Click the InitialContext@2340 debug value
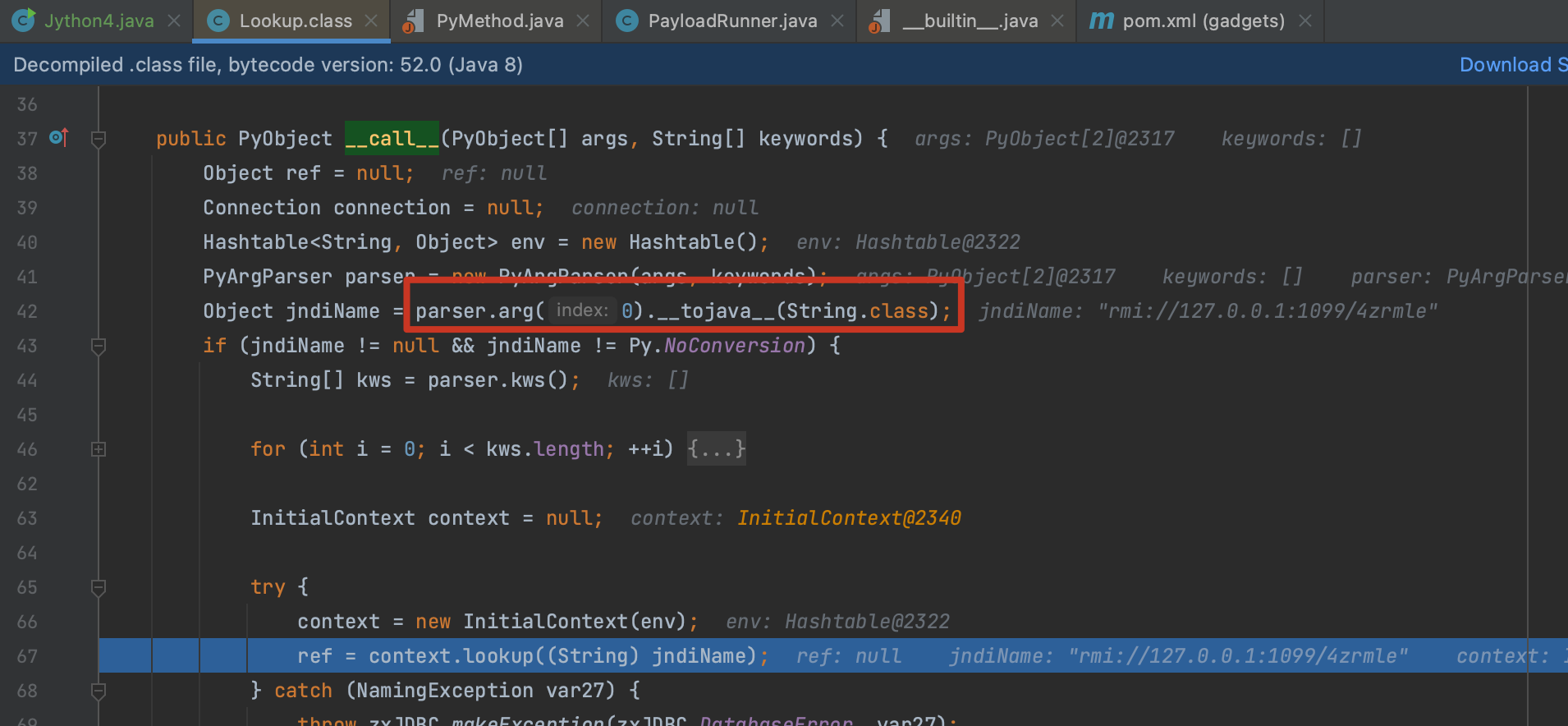 tap(849, 518)
